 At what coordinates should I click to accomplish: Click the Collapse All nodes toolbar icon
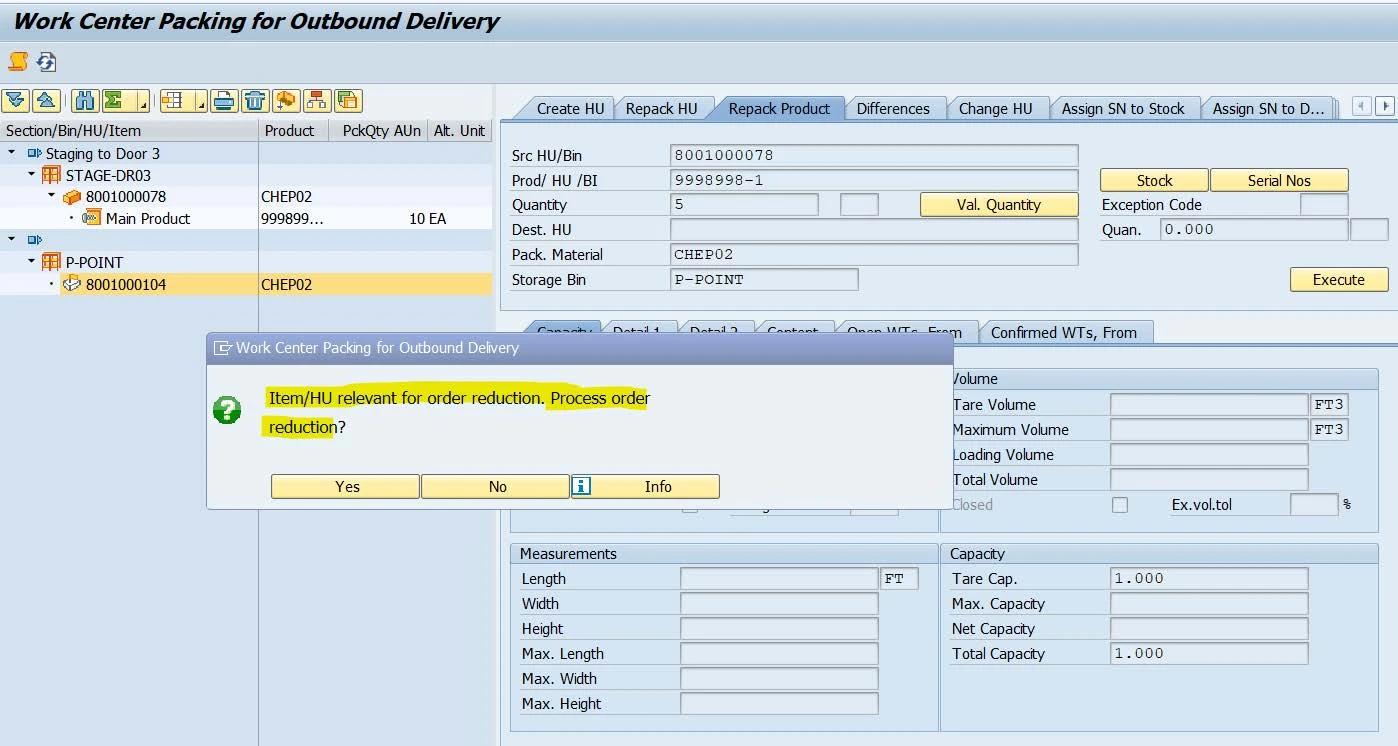point(46,101)
